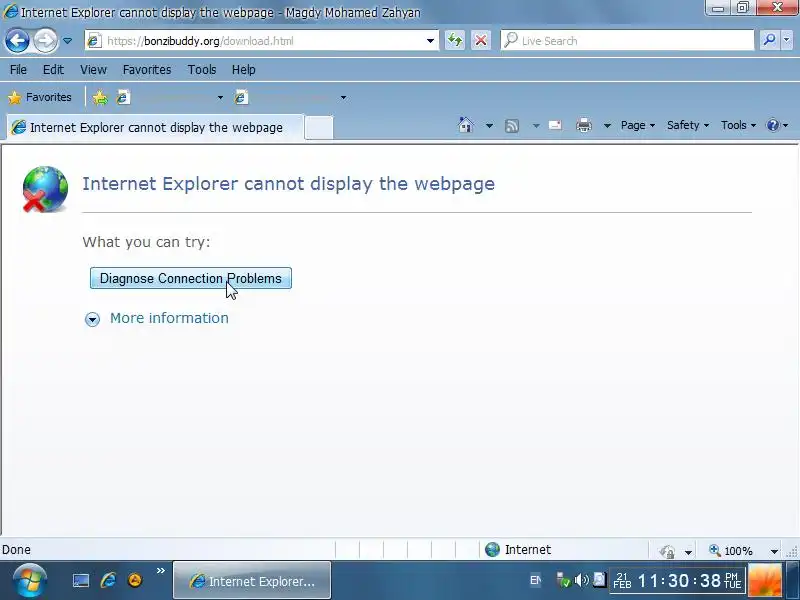The image size is (800, 600).
Task: Expand the zoom level dropdown arrow
Action: click(x=774, y=551)
